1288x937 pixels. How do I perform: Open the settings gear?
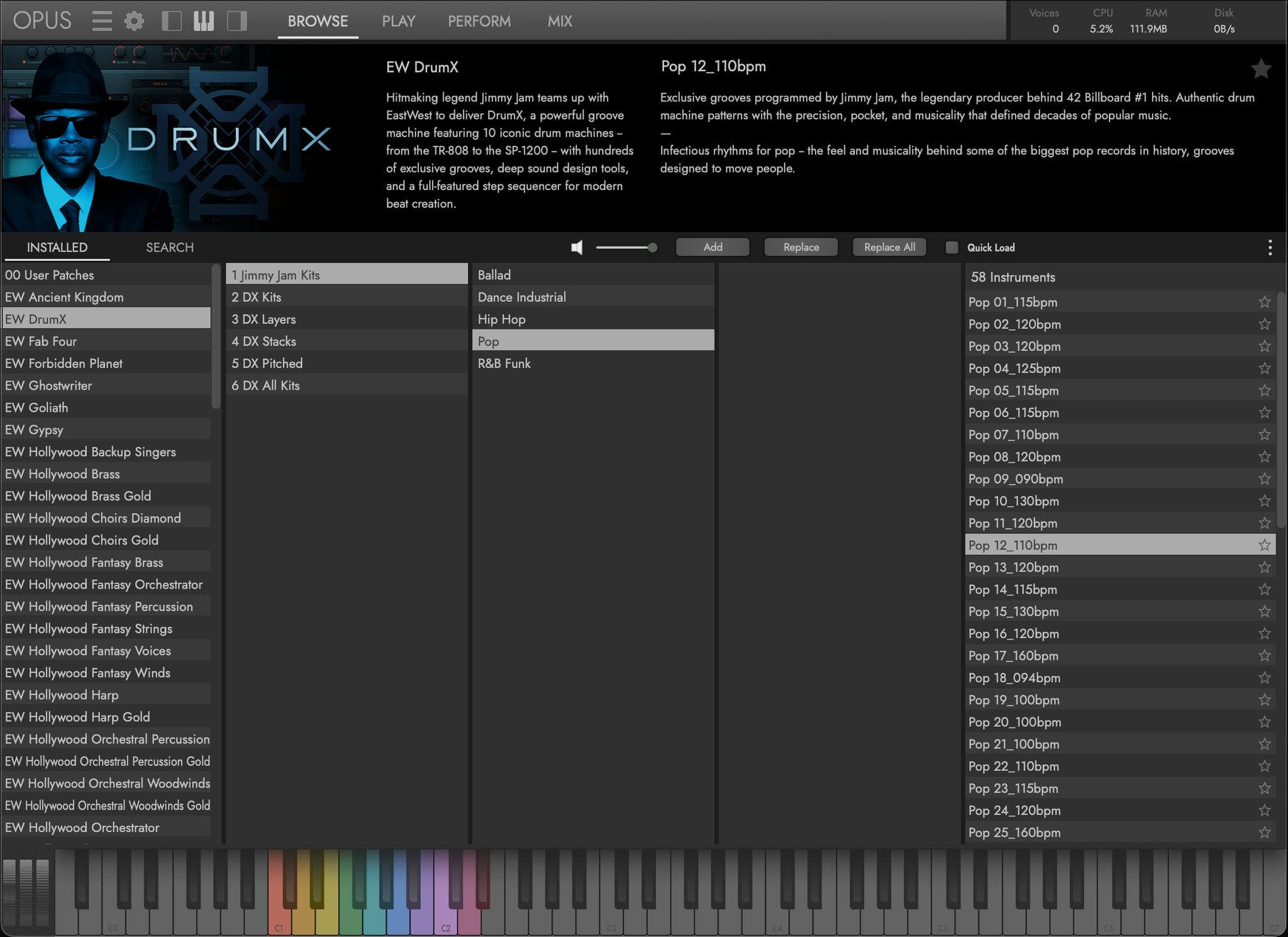click(134, 21)
